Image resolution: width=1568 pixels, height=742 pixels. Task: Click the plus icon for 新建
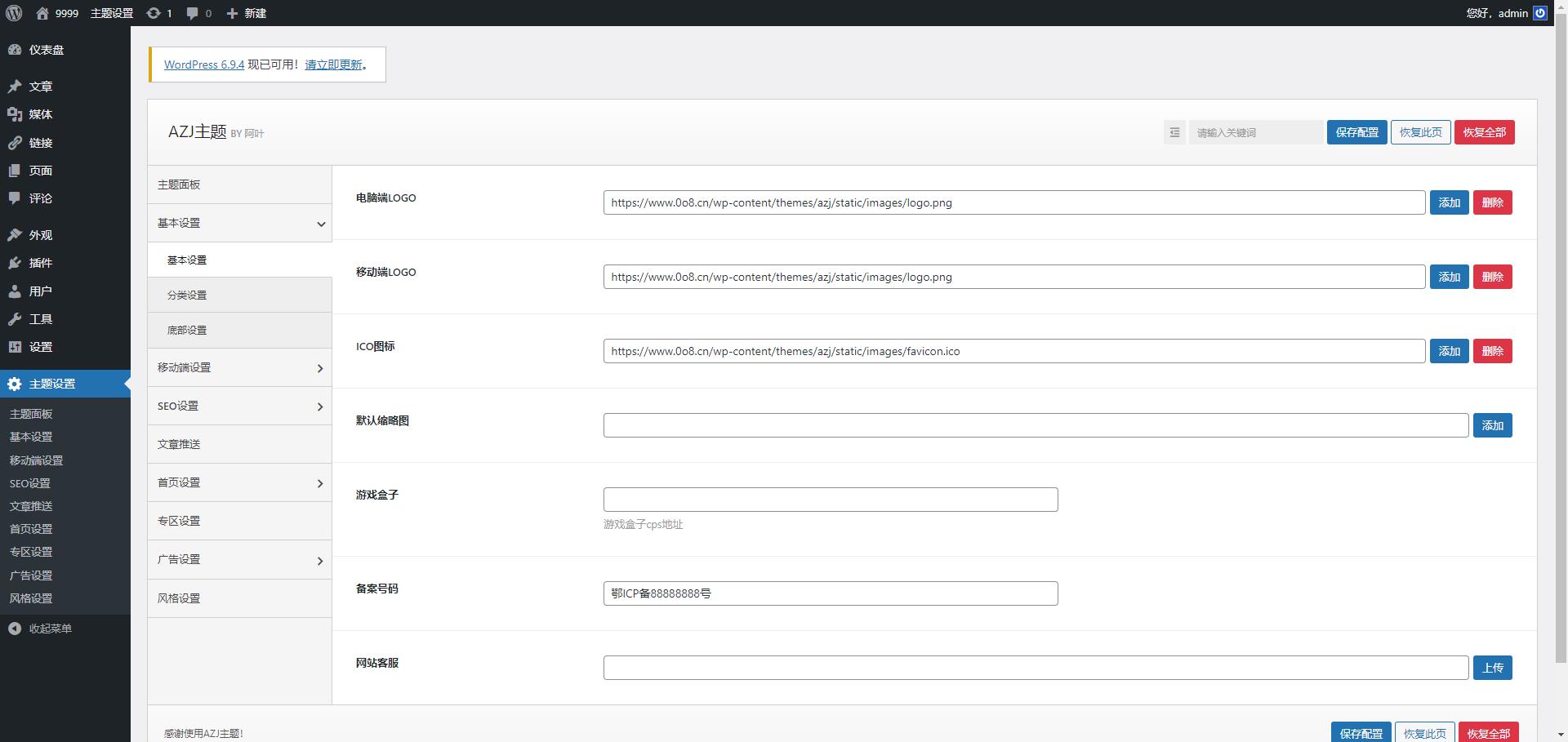233,13
